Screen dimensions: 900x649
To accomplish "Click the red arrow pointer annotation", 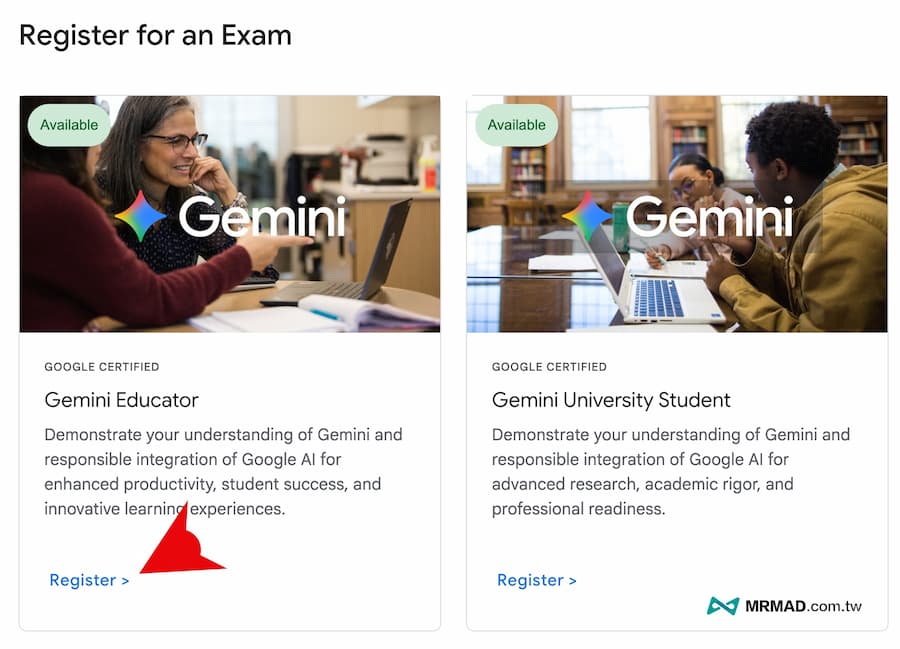I will [x=185, y=547].
